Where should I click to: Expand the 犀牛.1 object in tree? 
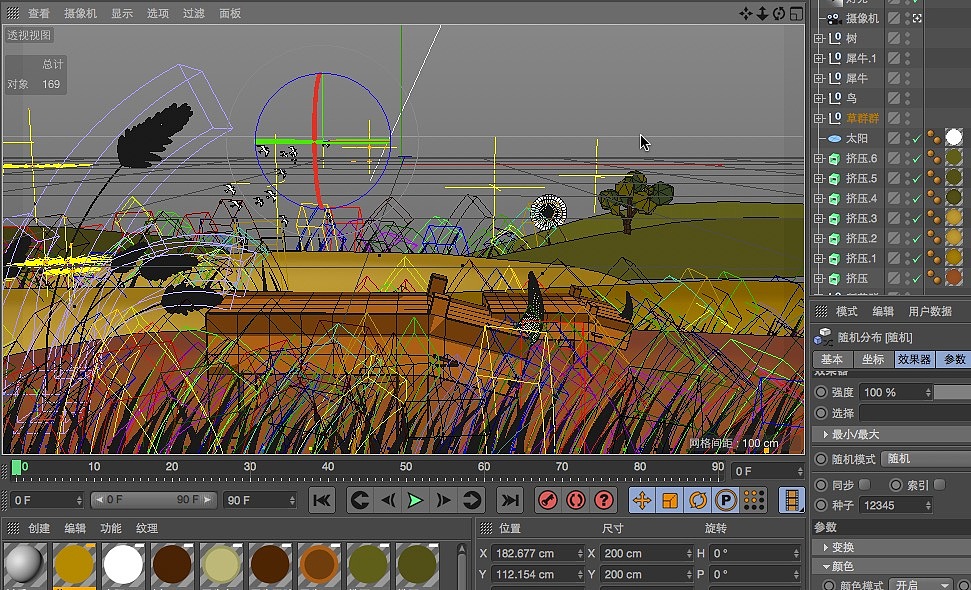819,58
